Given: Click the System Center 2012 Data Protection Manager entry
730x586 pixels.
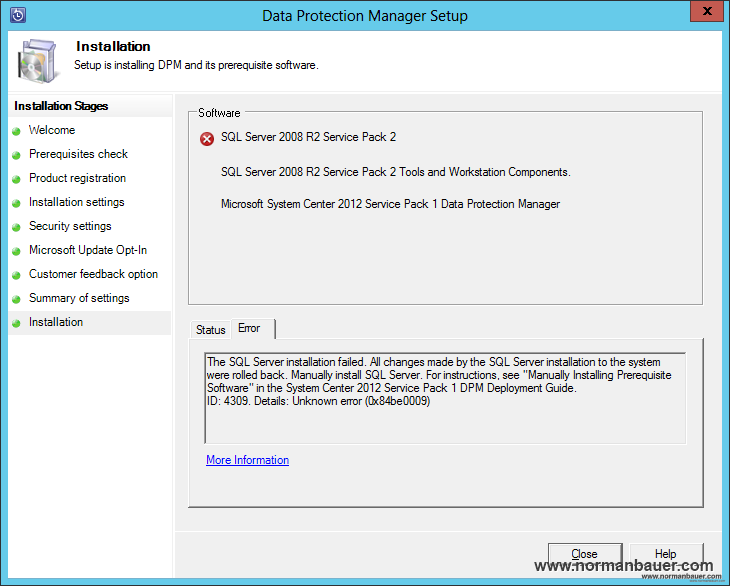Looking at the screenshot, I should click(390, 204).
